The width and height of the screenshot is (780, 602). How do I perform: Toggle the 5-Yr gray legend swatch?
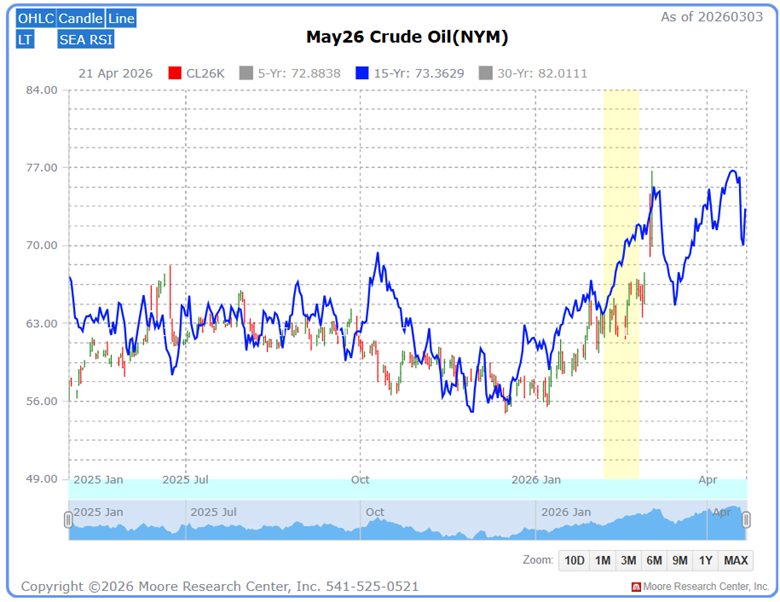click(246, 73)
